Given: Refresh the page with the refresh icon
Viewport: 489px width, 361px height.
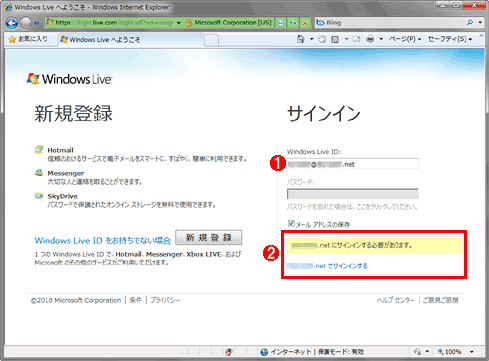Looking at the screenshot, I should [293, 23].
